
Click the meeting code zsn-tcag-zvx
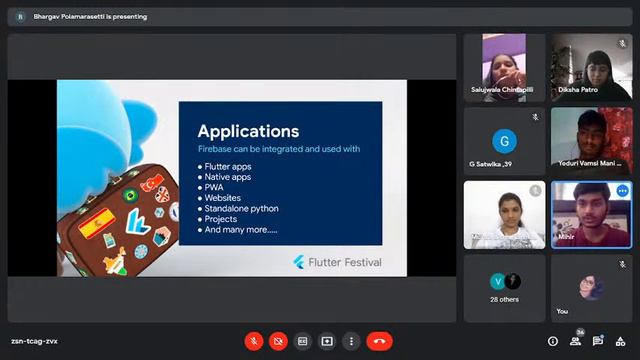pyautogui.click(x=34, y=341)
